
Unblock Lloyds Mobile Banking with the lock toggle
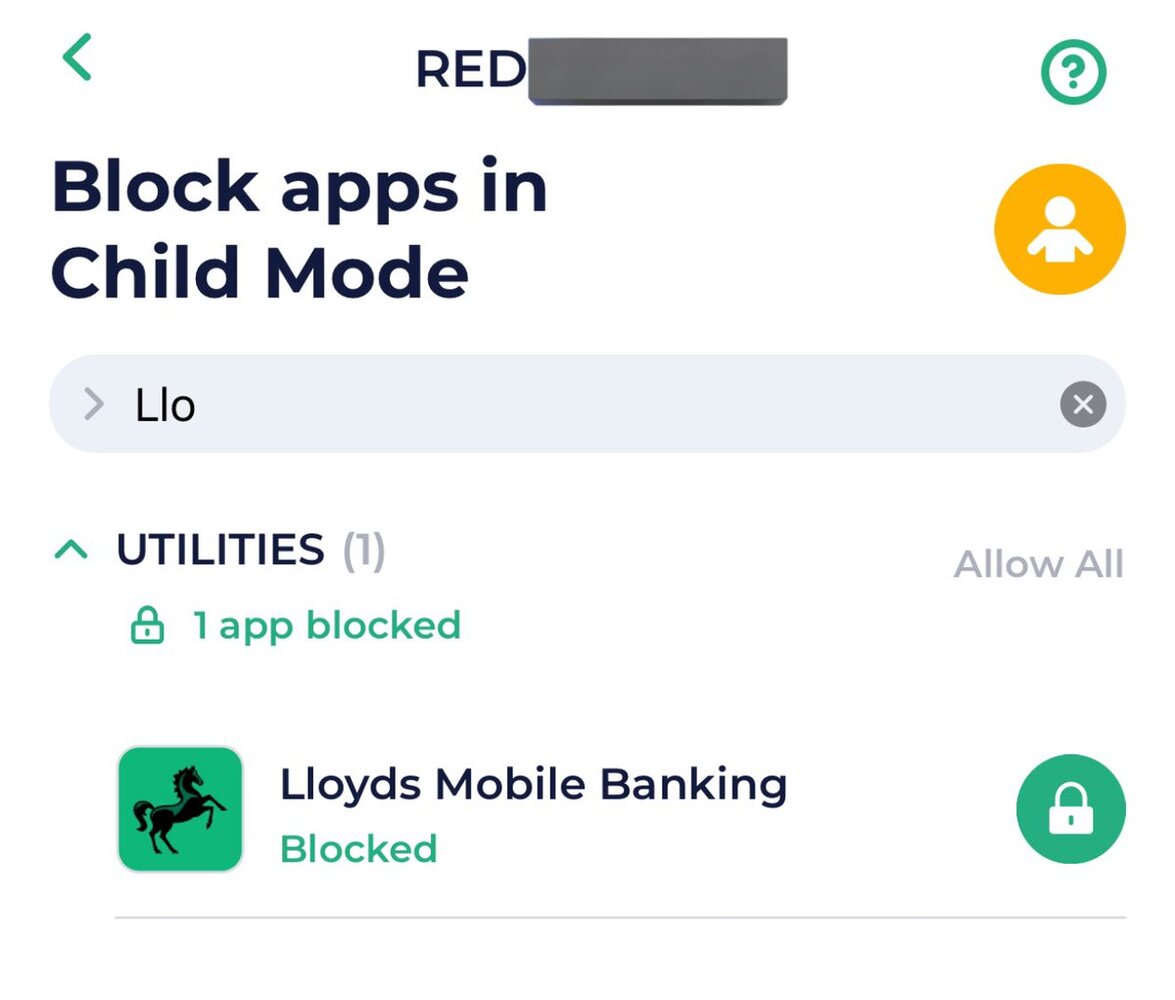click(x=1070, y=809)
